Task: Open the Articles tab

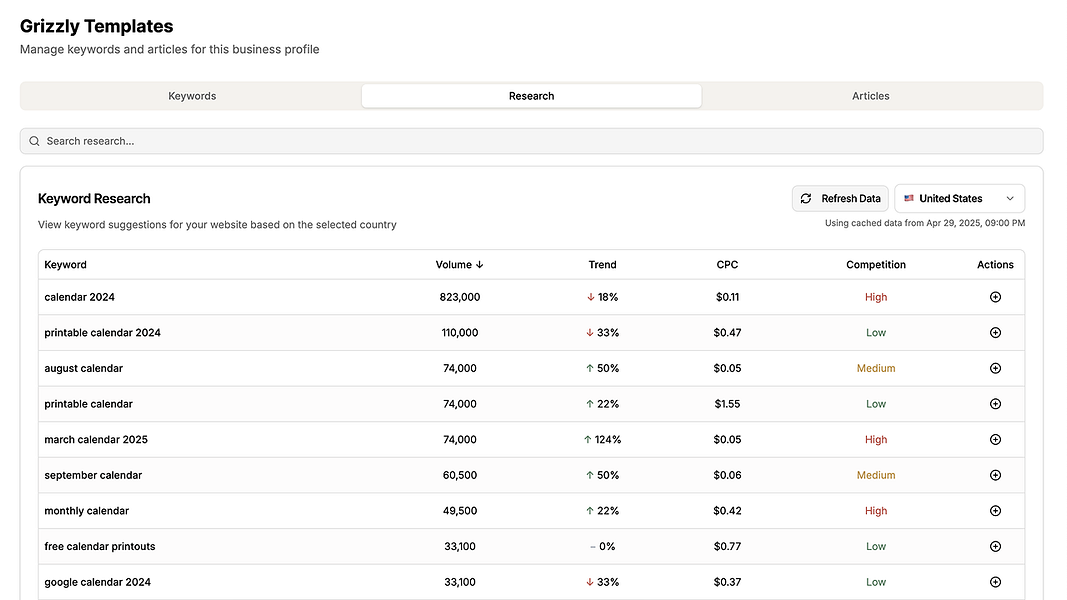Action: (870, 96)
